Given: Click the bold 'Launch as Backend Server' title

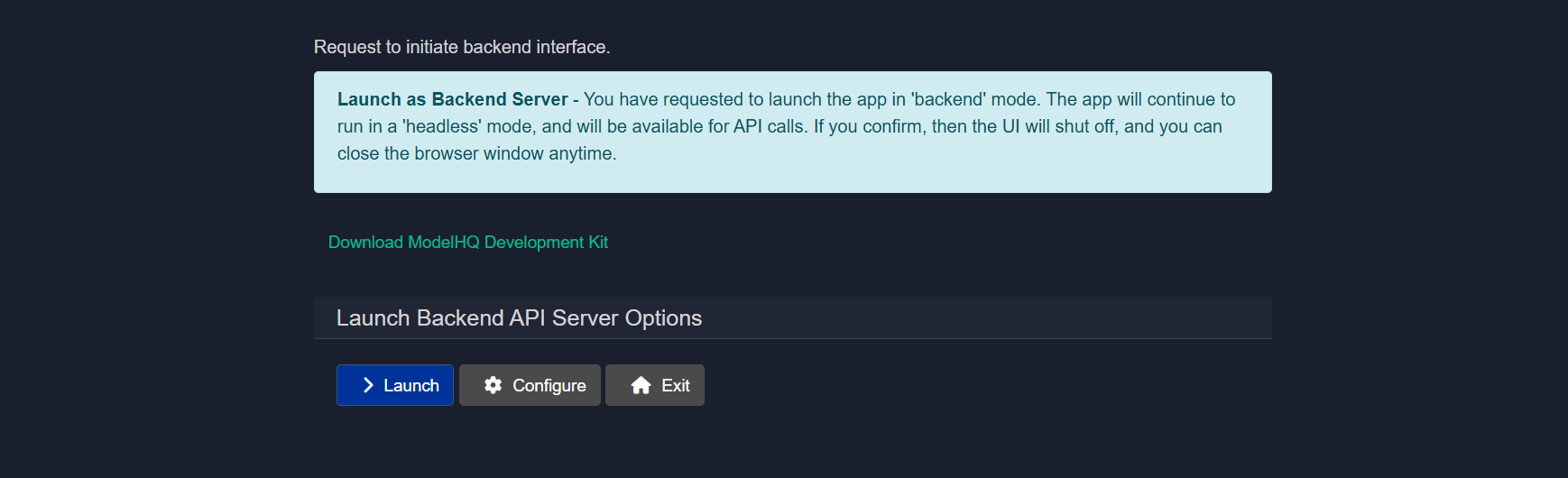Looking at the screenshot, I should tap(452, 99).
